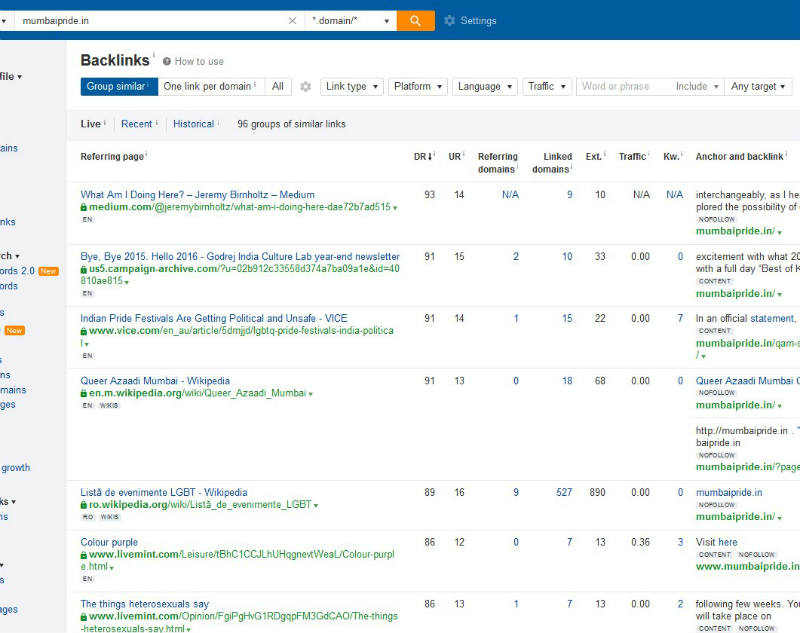Sort by Traffic column header
The image size is (800, 633).
click(x=633, y=157)
